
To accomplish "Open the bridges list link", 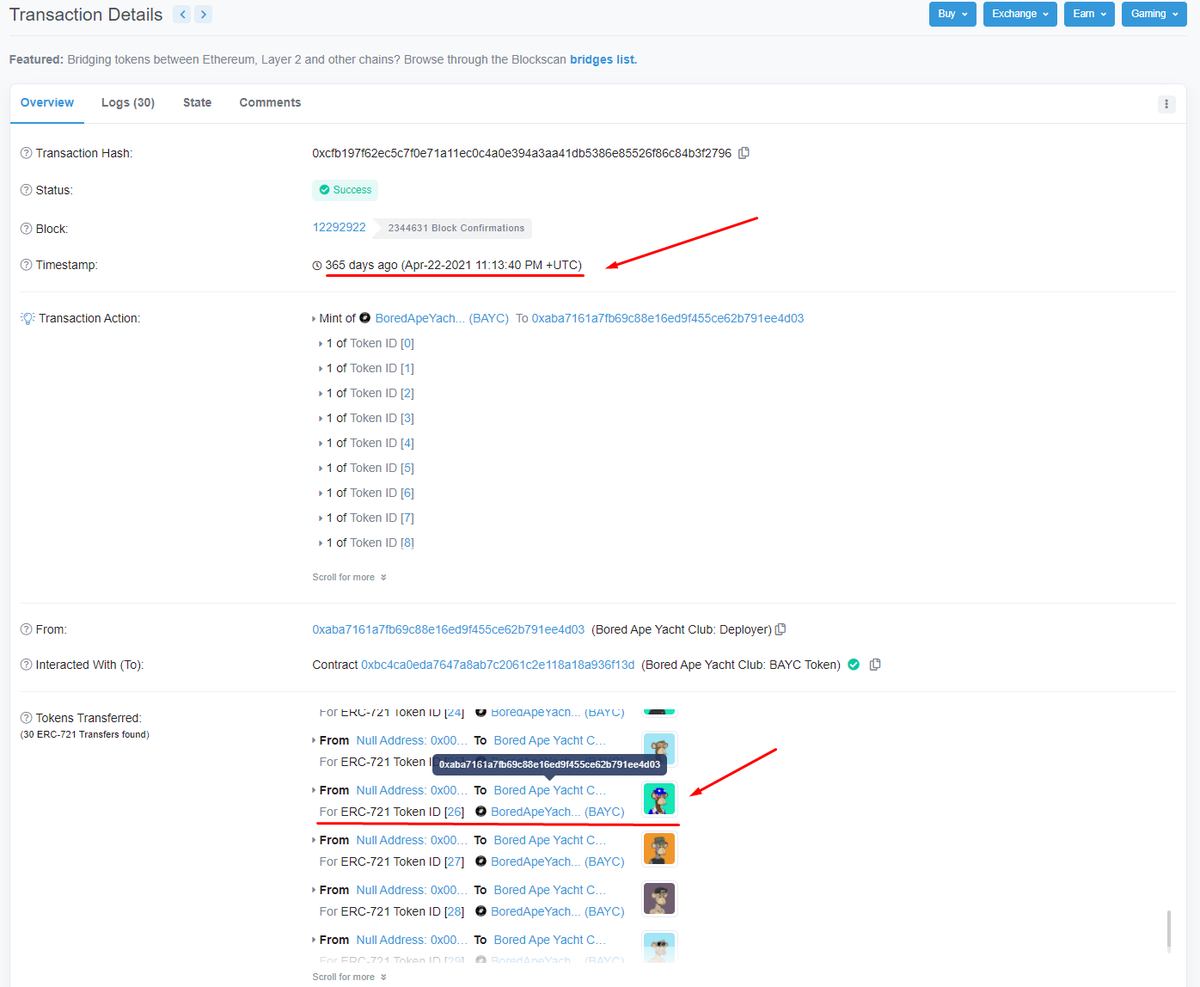I will (x=603, y=59).
